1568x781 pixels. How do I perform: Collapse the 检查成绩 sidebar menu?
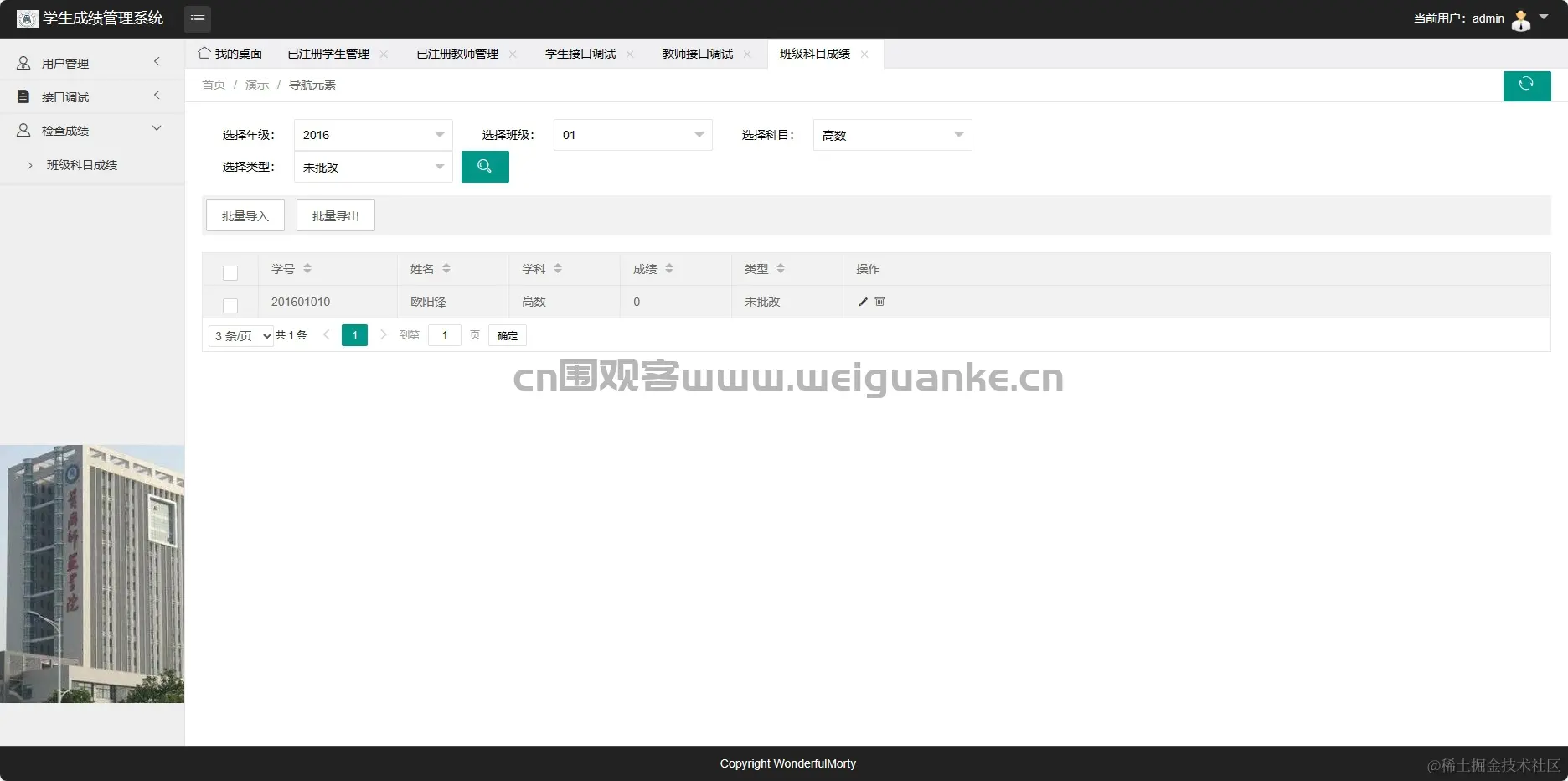pyautogui.click(x=92, y=130)
